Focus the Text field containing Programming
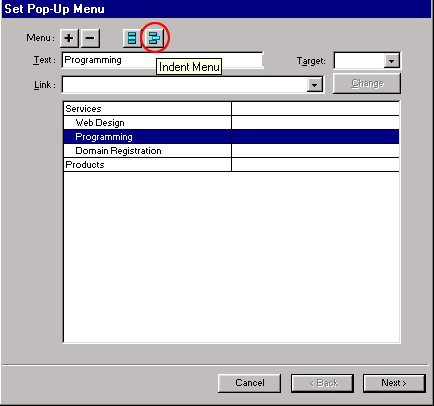 (162, 60)
